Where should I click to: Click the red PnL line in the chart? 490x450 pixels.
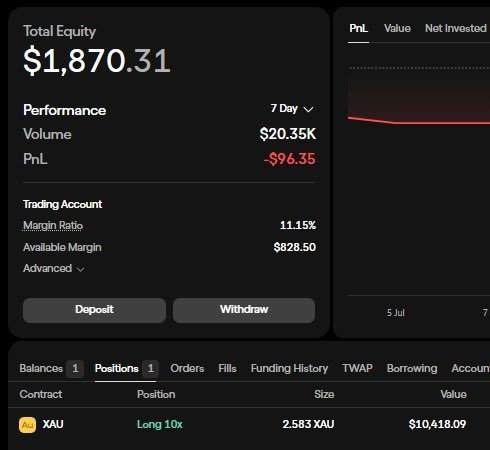(x=419, y=122)
